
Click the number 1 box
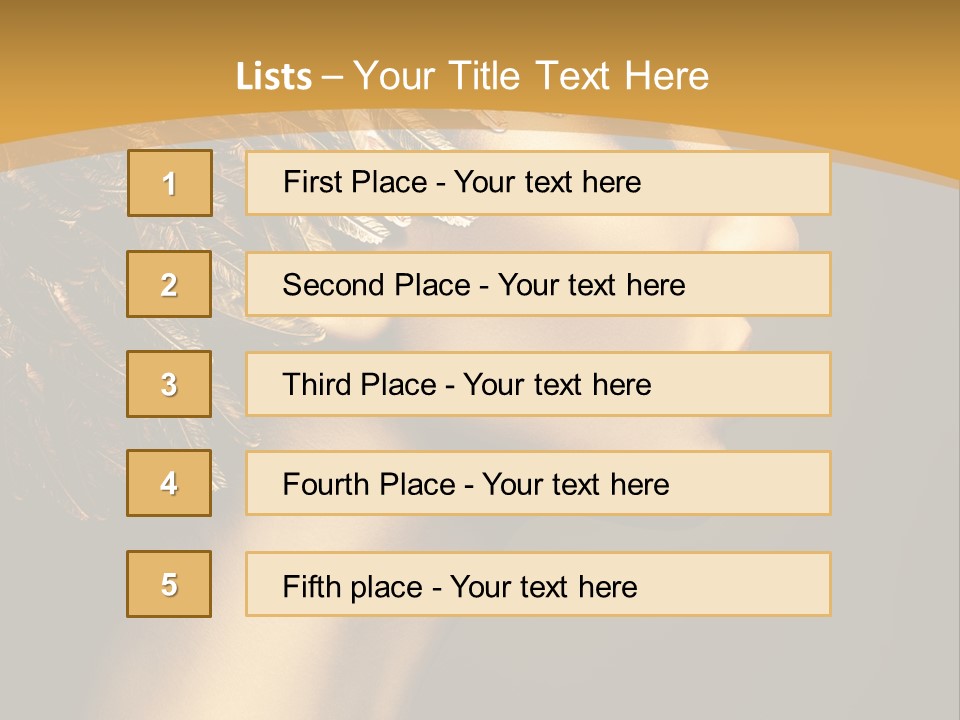[170, 183]
